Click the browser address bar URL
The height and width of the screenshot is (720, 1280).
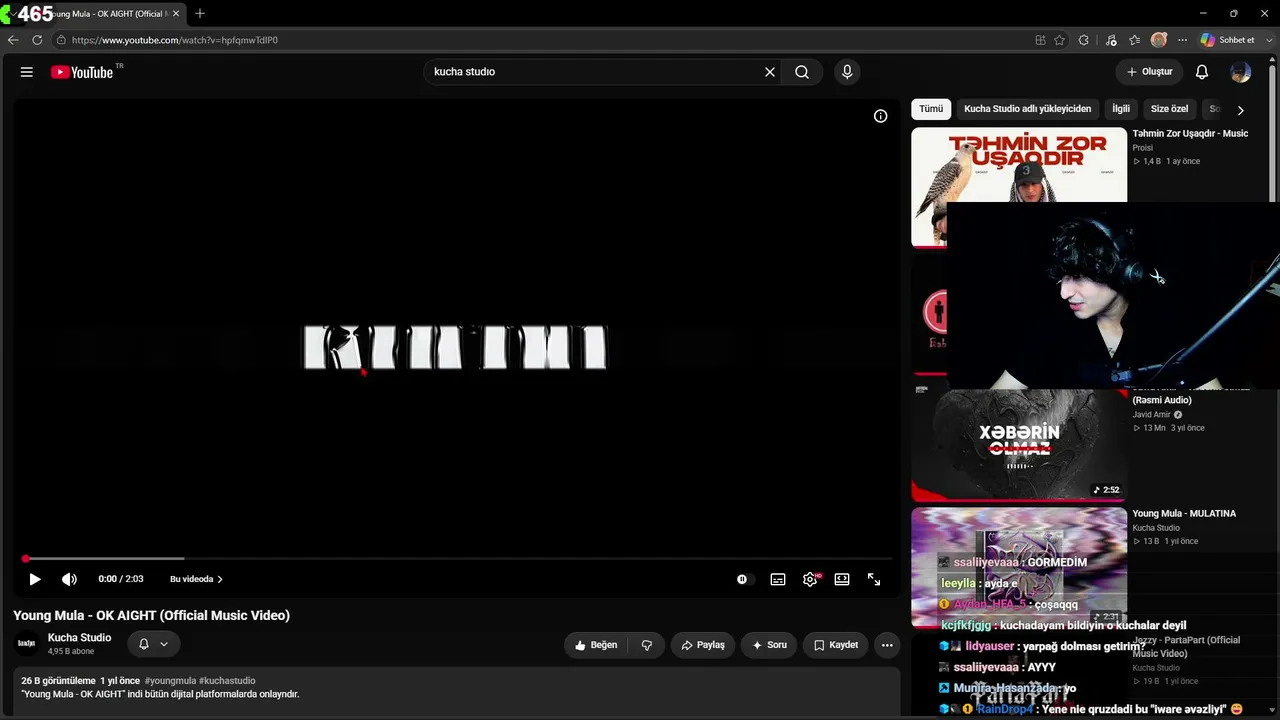(x=175, y=40)
